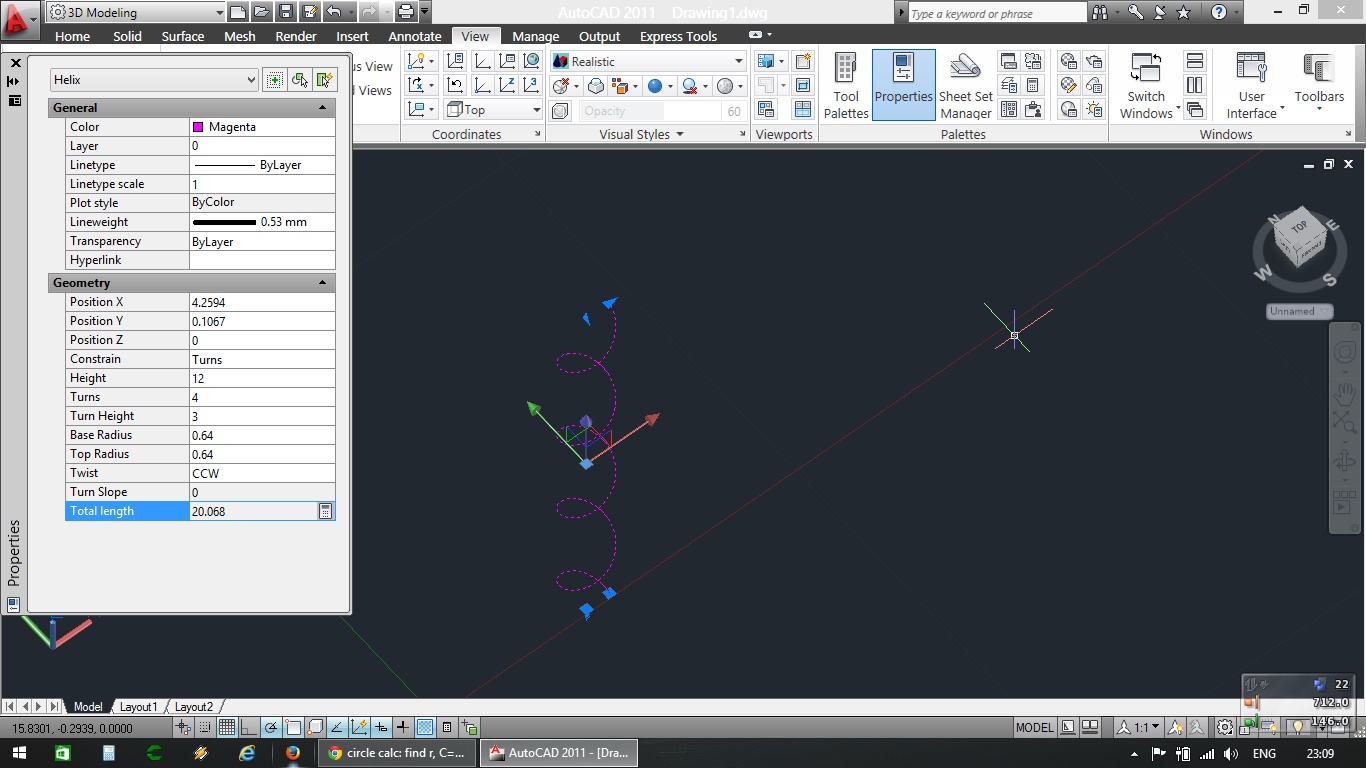The height and width of the screenshot is (768, 1366).
Task: Toggle Show Lineweight in status bar
Action: (403, 727)
